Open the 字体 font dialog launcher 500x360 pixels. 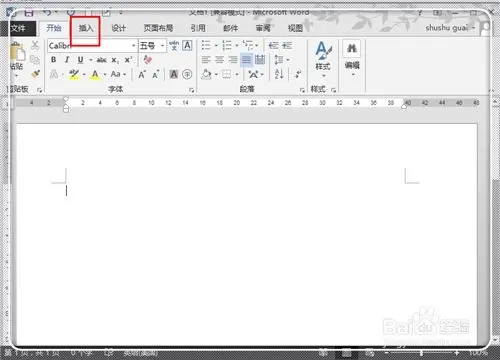(x=192, y=90)
